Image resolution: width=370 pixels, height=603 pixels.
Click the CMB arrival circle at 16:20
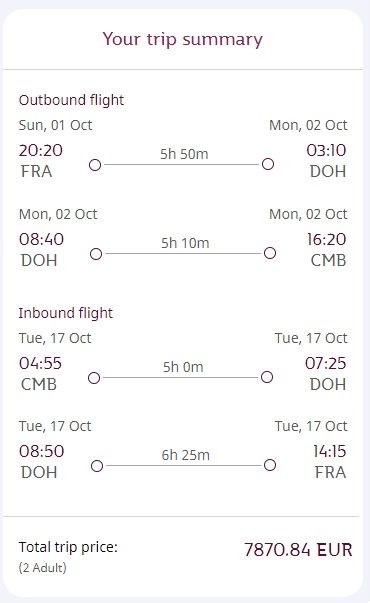pyautogui.click(x=270, y=253)
